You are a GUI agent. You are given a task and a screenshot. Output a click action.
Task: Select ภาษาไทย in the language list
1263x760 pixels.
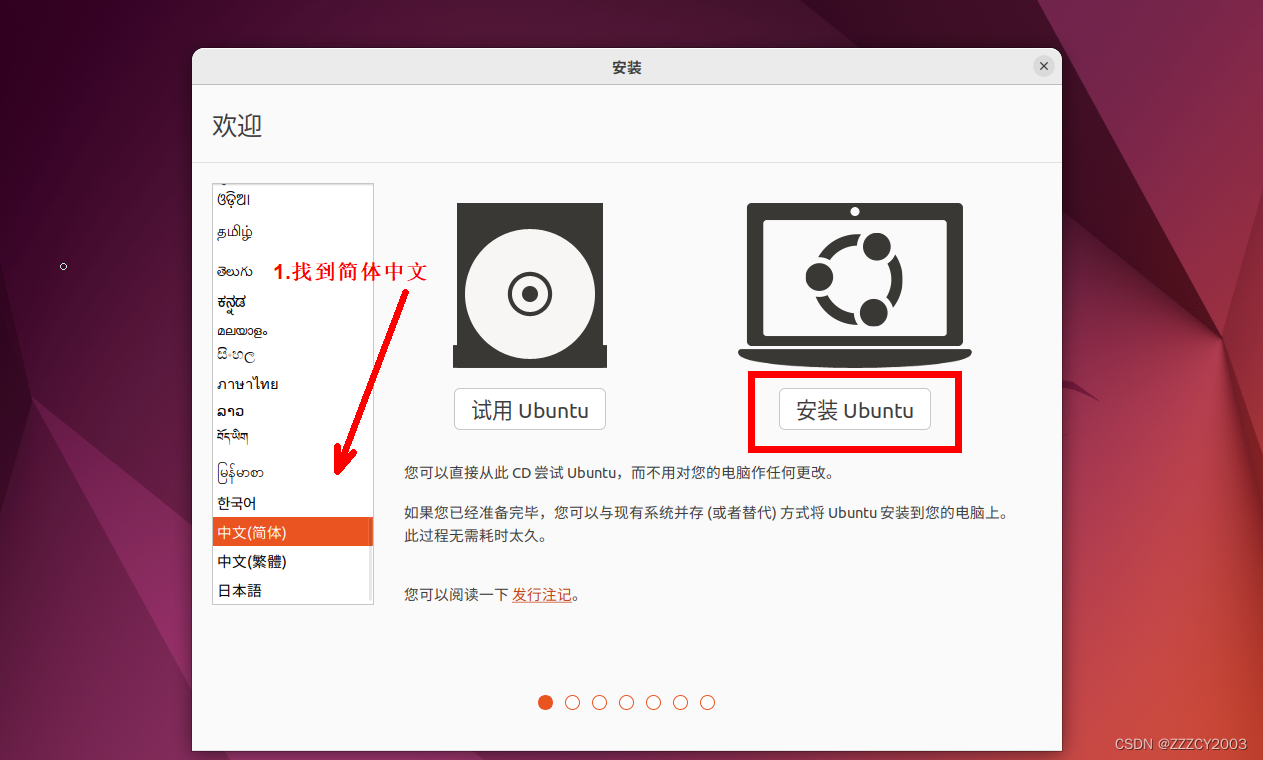(x=248, y=384)
